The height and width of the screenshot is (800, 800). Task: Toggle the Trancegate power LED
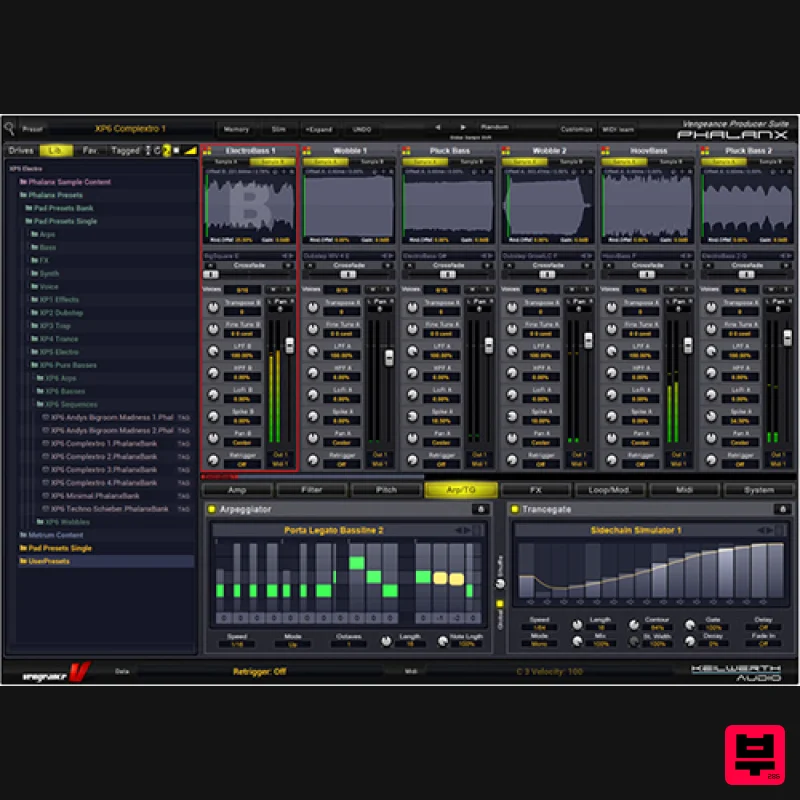(515, 509)
